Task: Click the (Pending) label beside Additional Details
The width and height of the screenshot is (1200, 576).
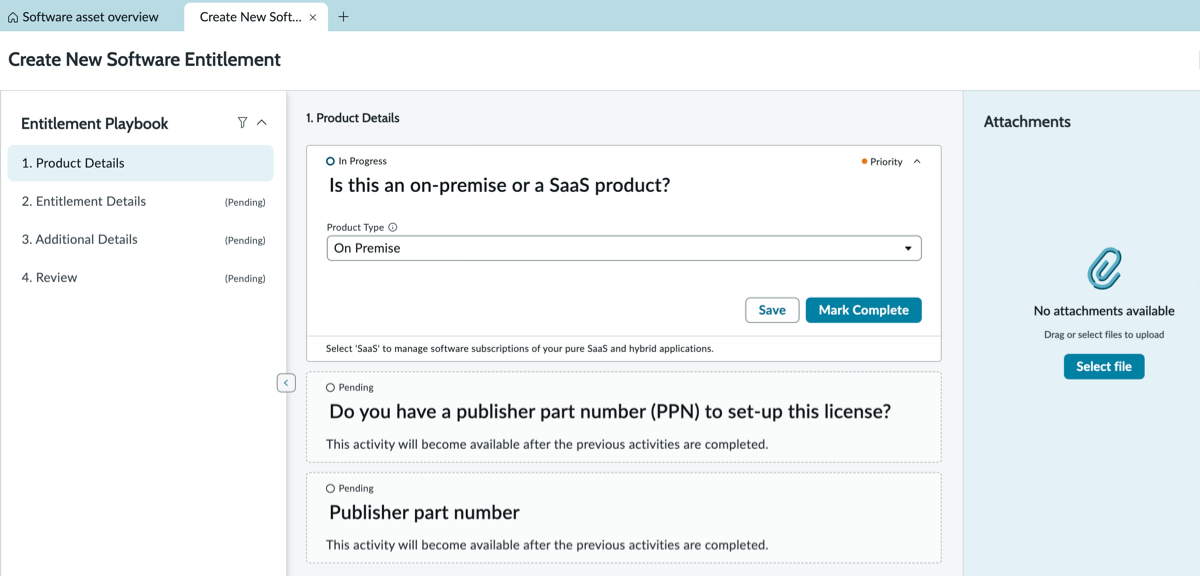Action: click(245, 240)
